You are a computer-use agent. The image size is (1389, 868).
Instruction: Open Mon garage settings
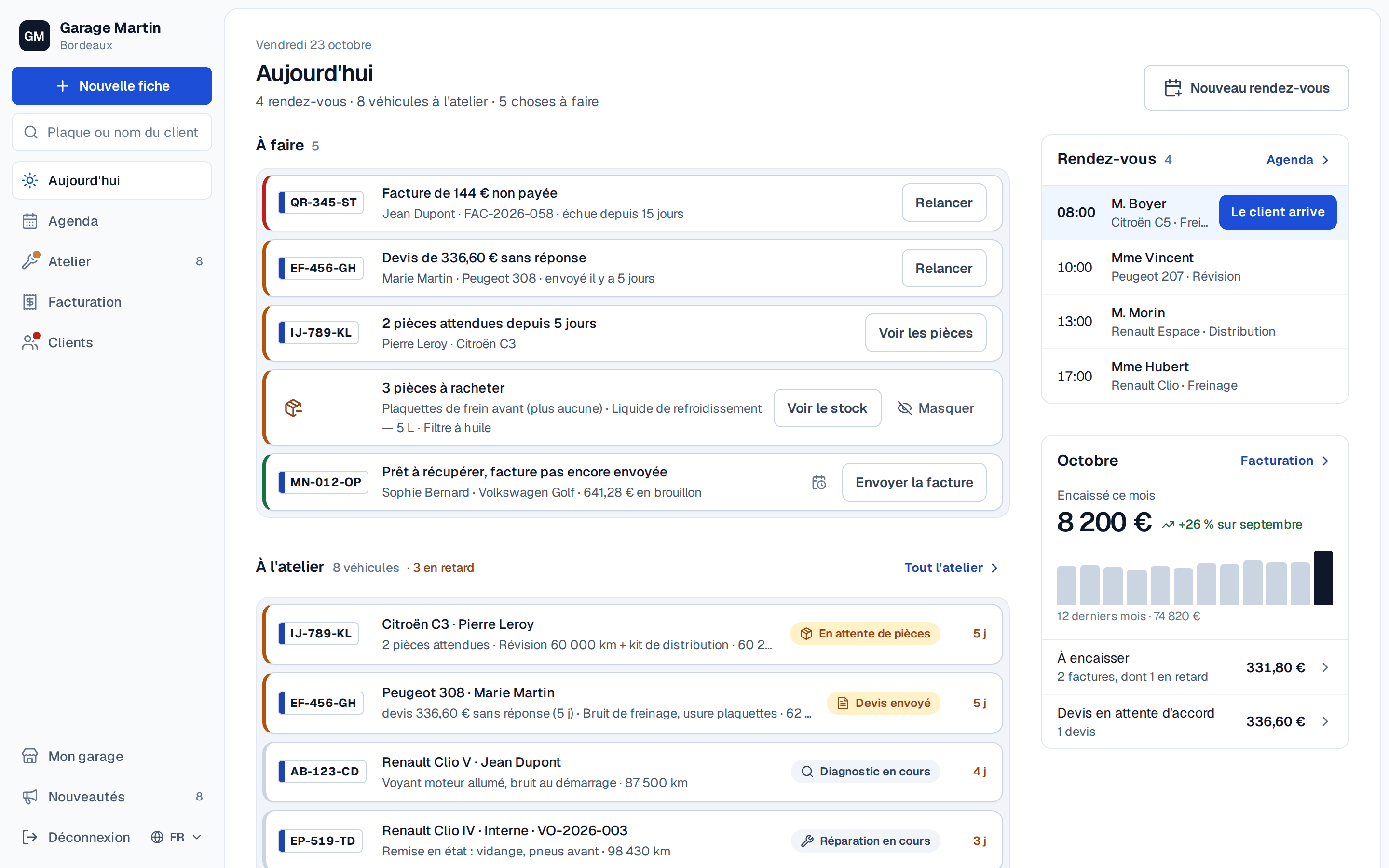[112, 756]
